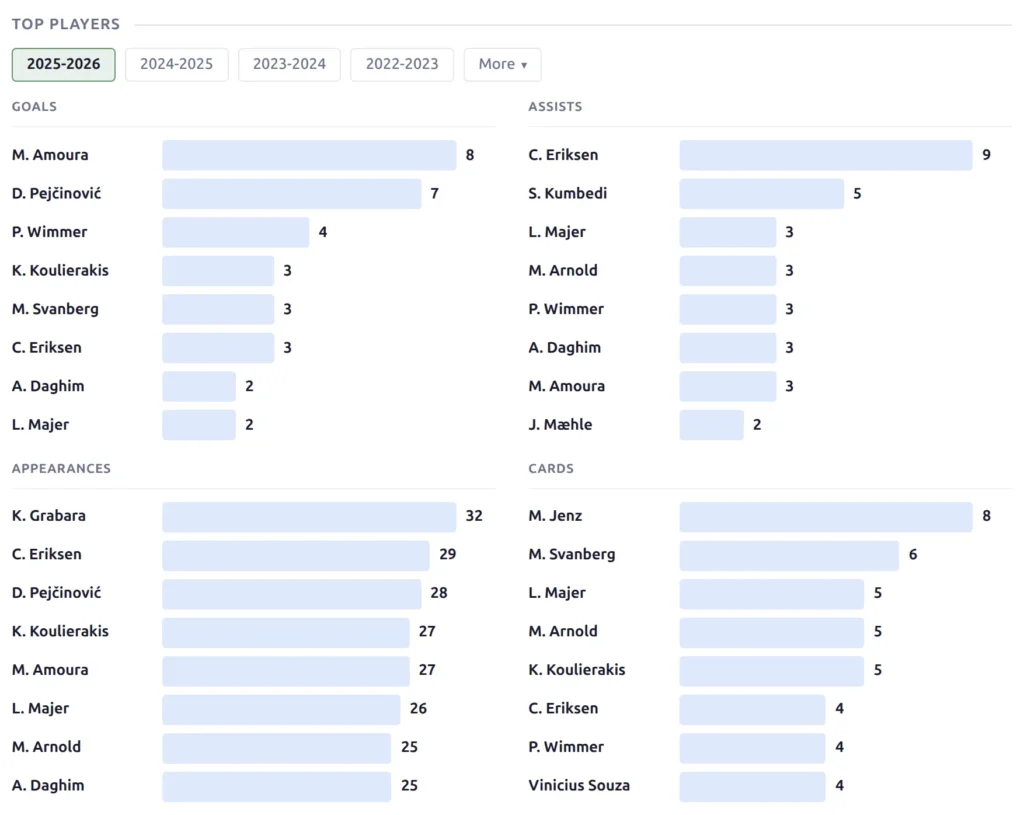Click M. Amoura in the Appearances list
Viewport: 1024px width, 815px height.
pyautogui.click(x=50, y=669)
